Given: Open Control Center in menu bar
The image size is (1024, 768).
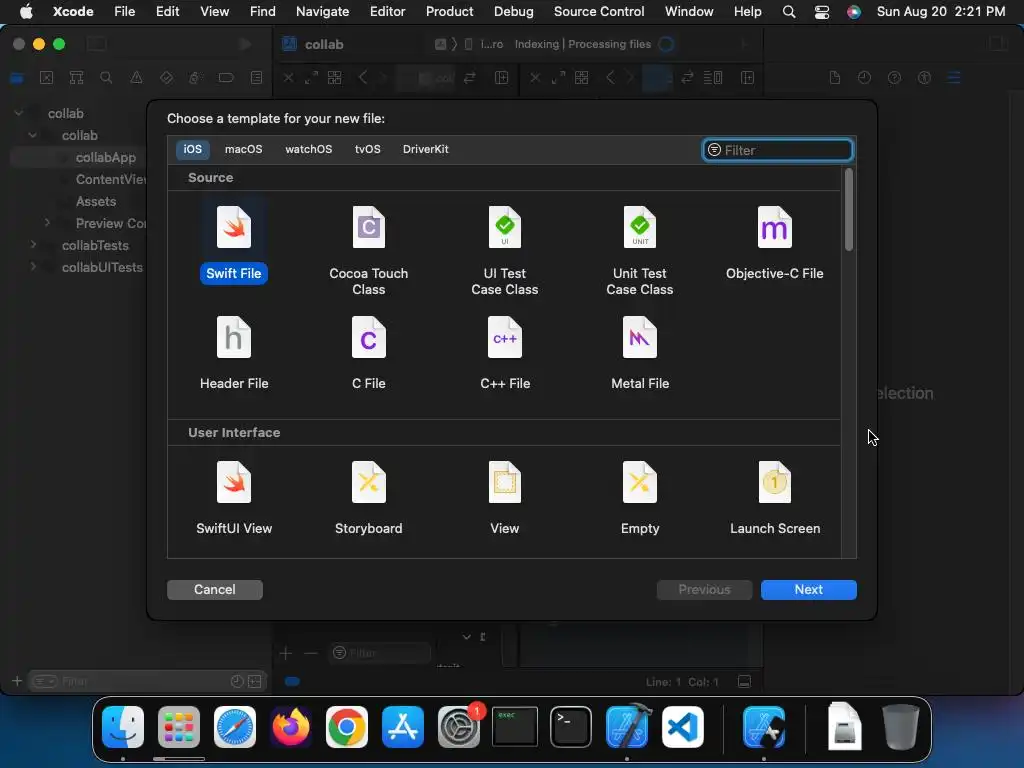Looking at the screenshot, I should pyautogui.click(x=822, y=12).
